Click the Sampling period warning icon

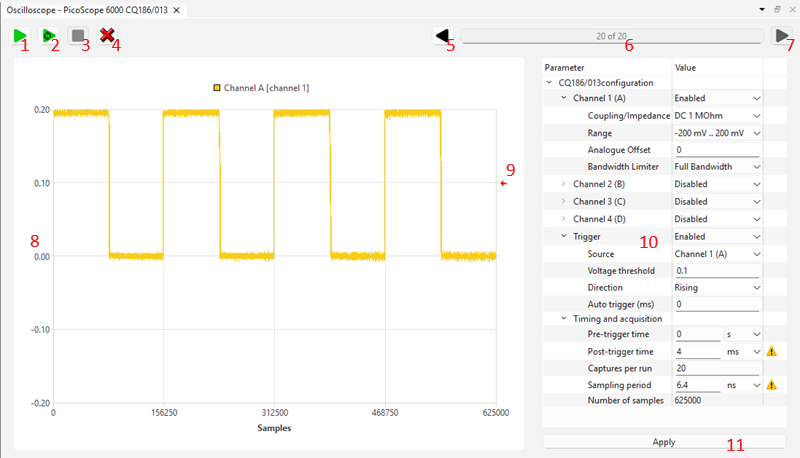[x=771, y=384]
